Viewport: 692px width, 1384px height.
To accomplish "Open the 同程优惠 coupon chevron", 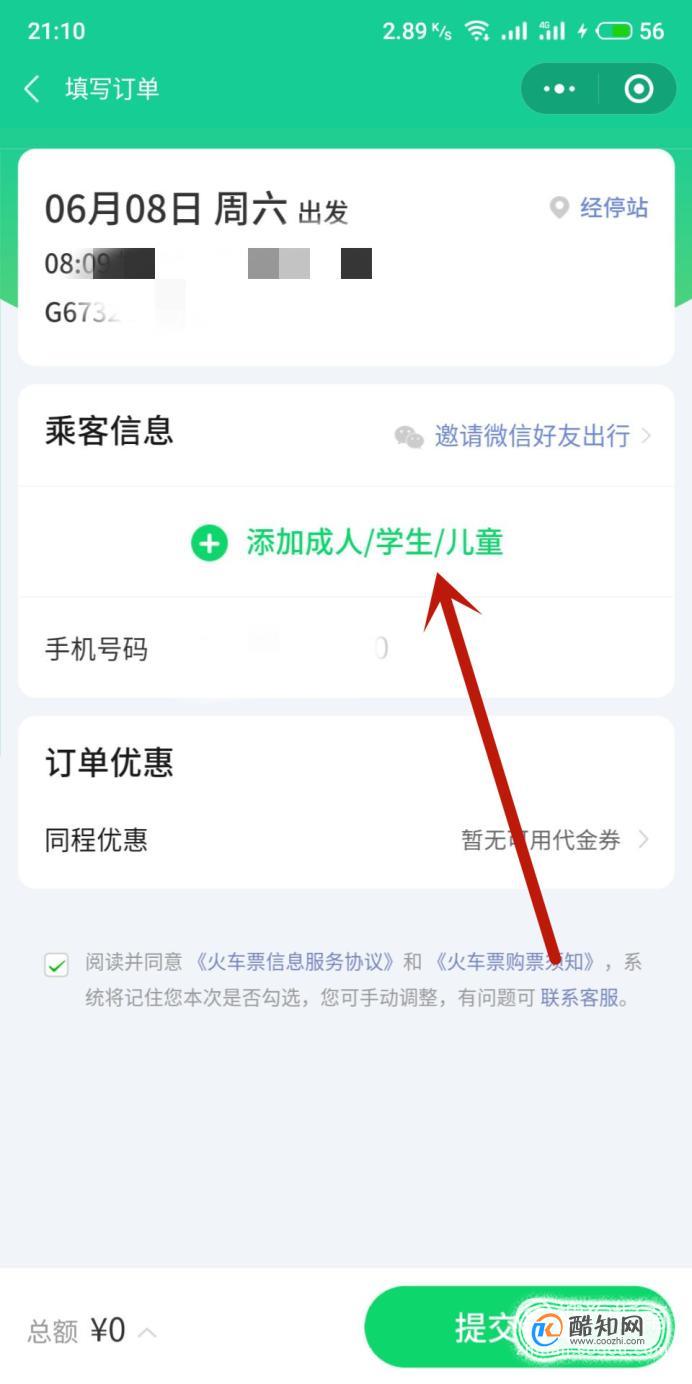I will pos(643,839).
